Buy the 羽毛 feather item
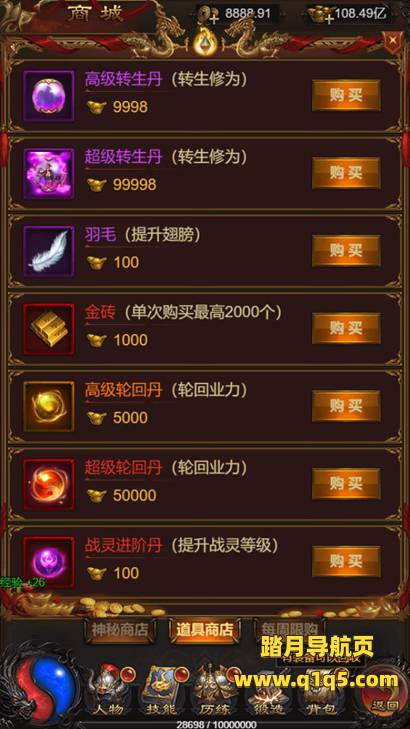 point(346,251)
